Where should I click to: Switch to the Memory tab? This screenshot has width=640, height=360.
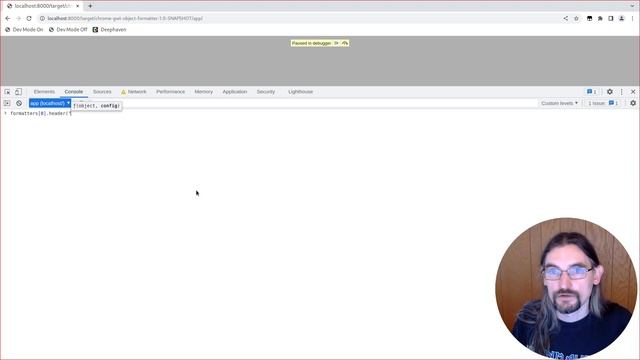(204, 92)
